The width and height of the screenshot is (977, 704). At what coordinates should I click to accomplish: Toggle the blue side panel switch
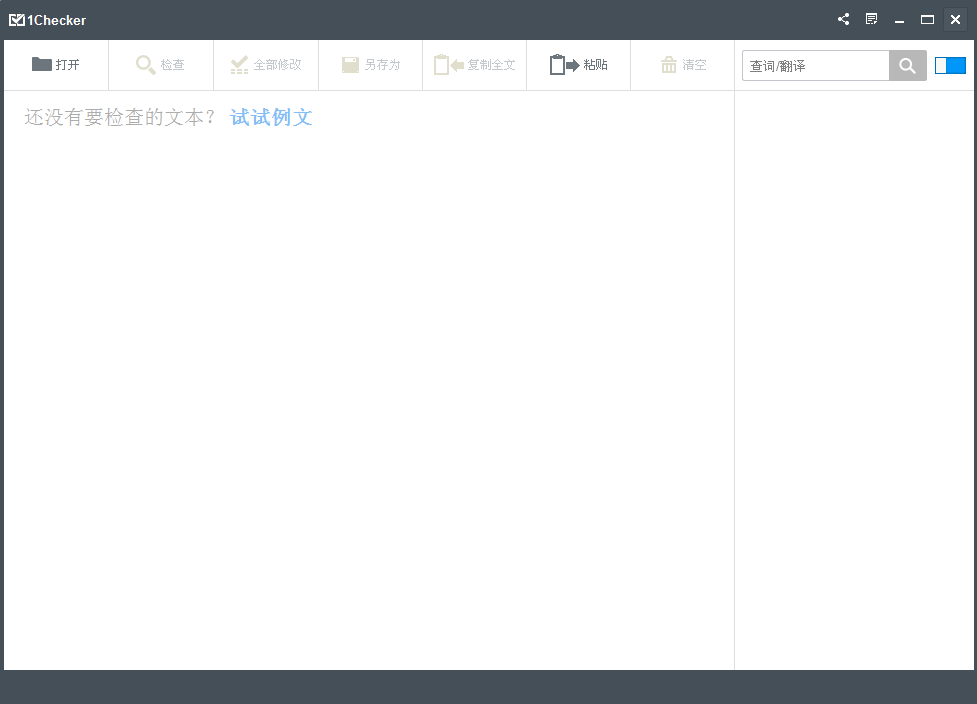[x=950, y=65]
